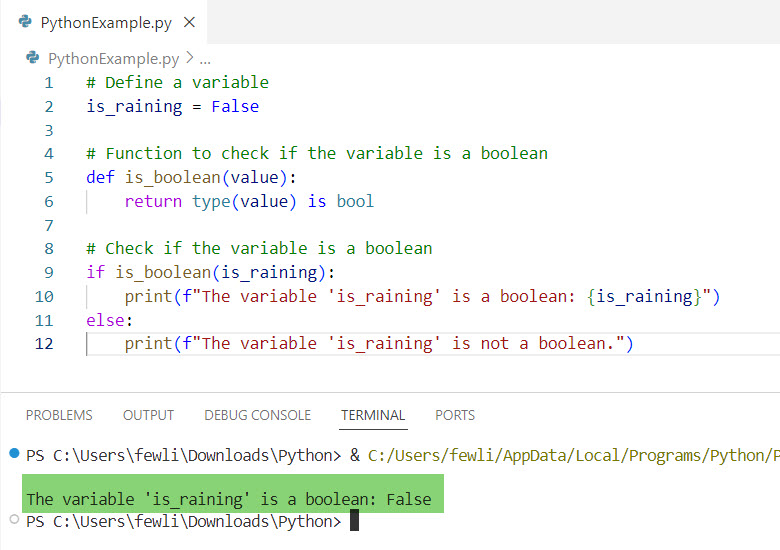The height and width of the screenshot is (550, 780).
Task: Click the terminal output 'The variable 'is_raining' is a boolean: False'
Action: (x=229, y=499)
